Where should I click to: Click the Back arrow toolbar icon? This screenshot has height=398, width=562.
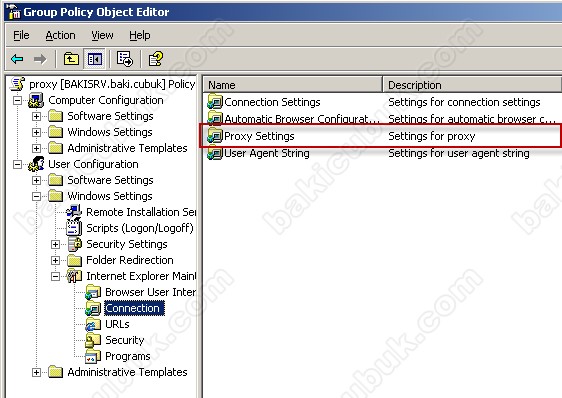tap(17, 59)
